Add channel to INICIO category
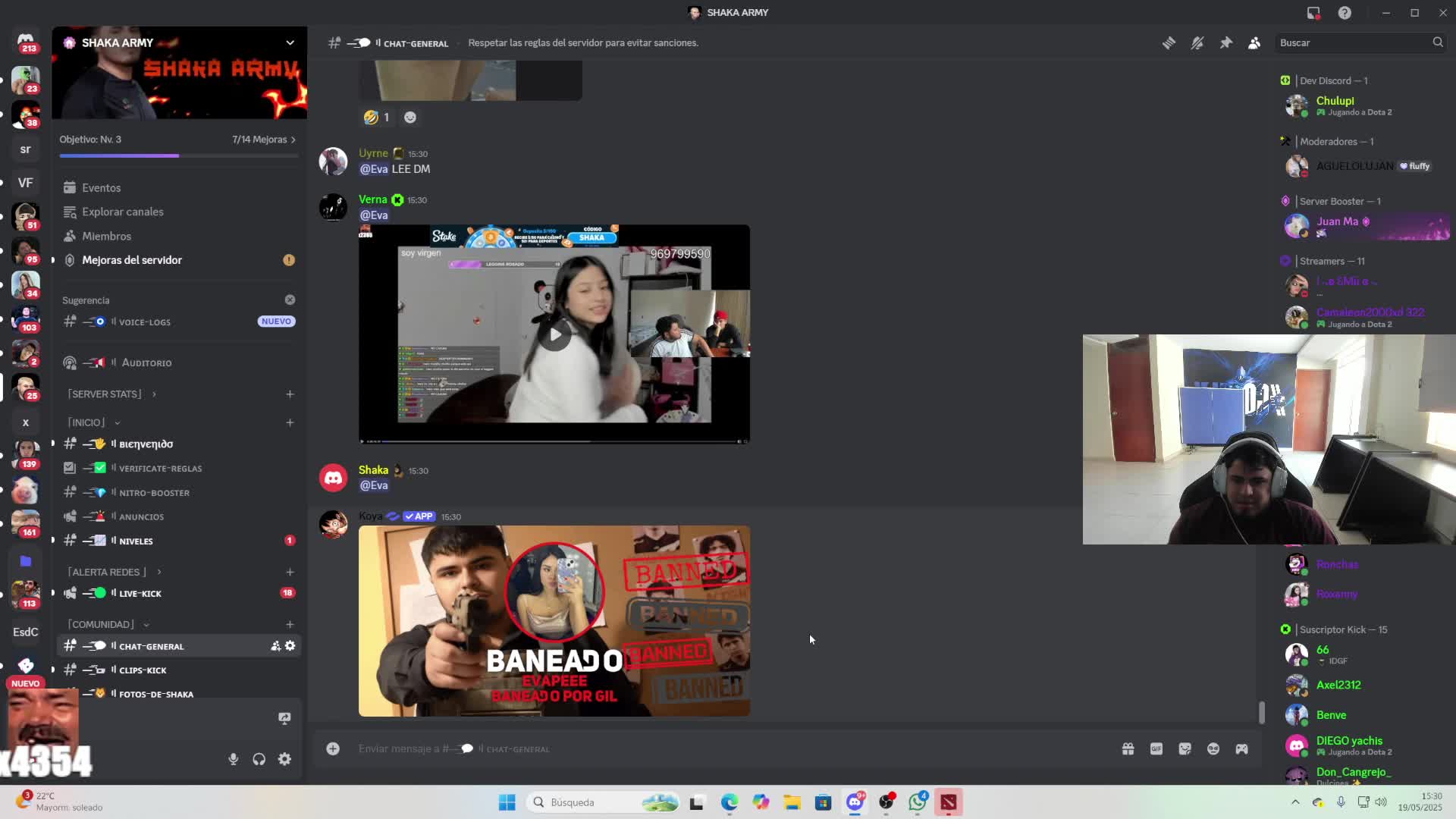The width and height of the screenshot is (1456, 819). (x=290, y=422)
